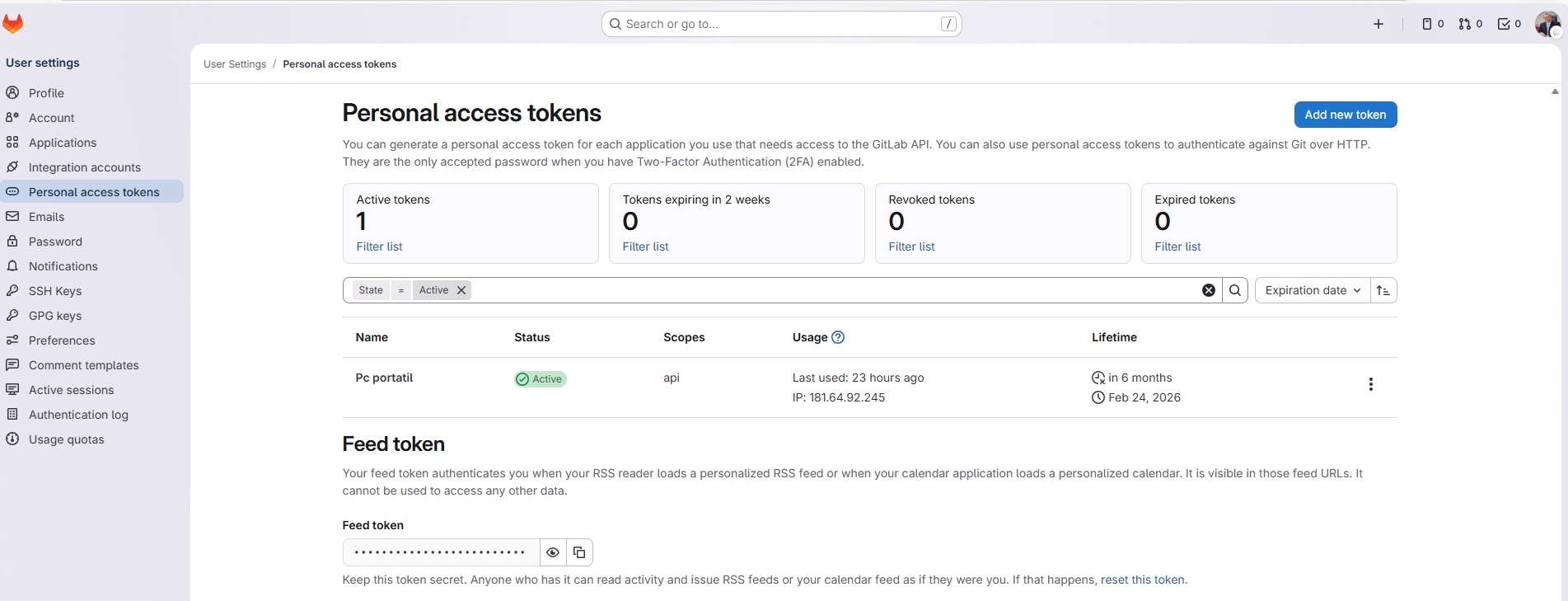Open the to-do list icon
Screen dimensions: 1568x601
1509,24
